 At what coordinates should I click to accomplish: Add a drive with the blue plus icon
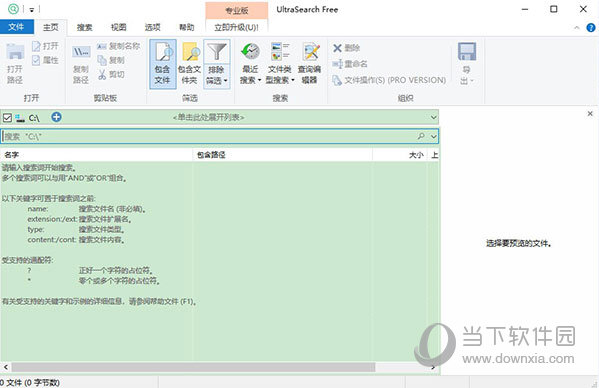[x=56, y=117]
